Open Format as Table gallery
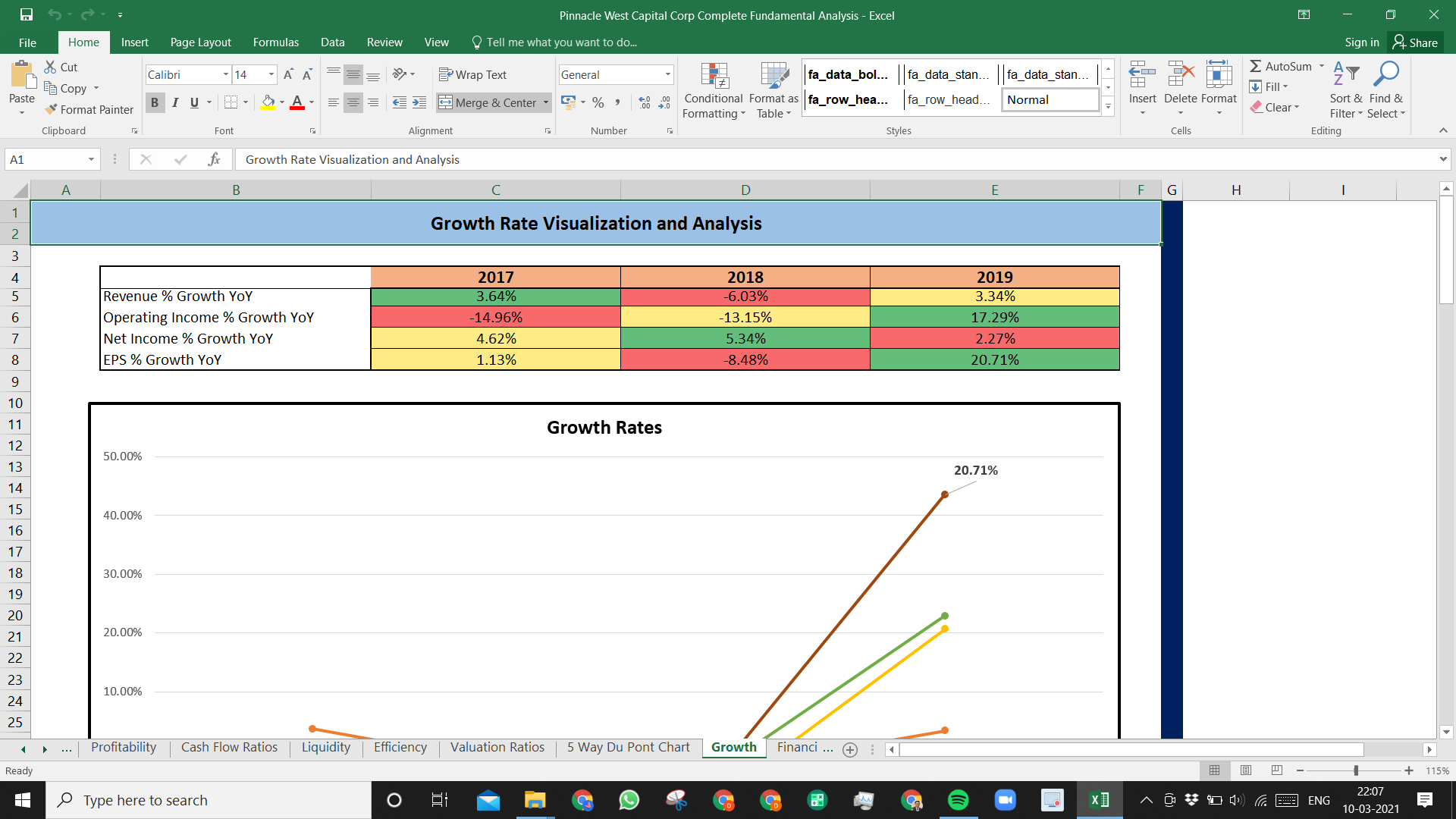Viewport: 1456px width, 819px height. tap(773, 90)
